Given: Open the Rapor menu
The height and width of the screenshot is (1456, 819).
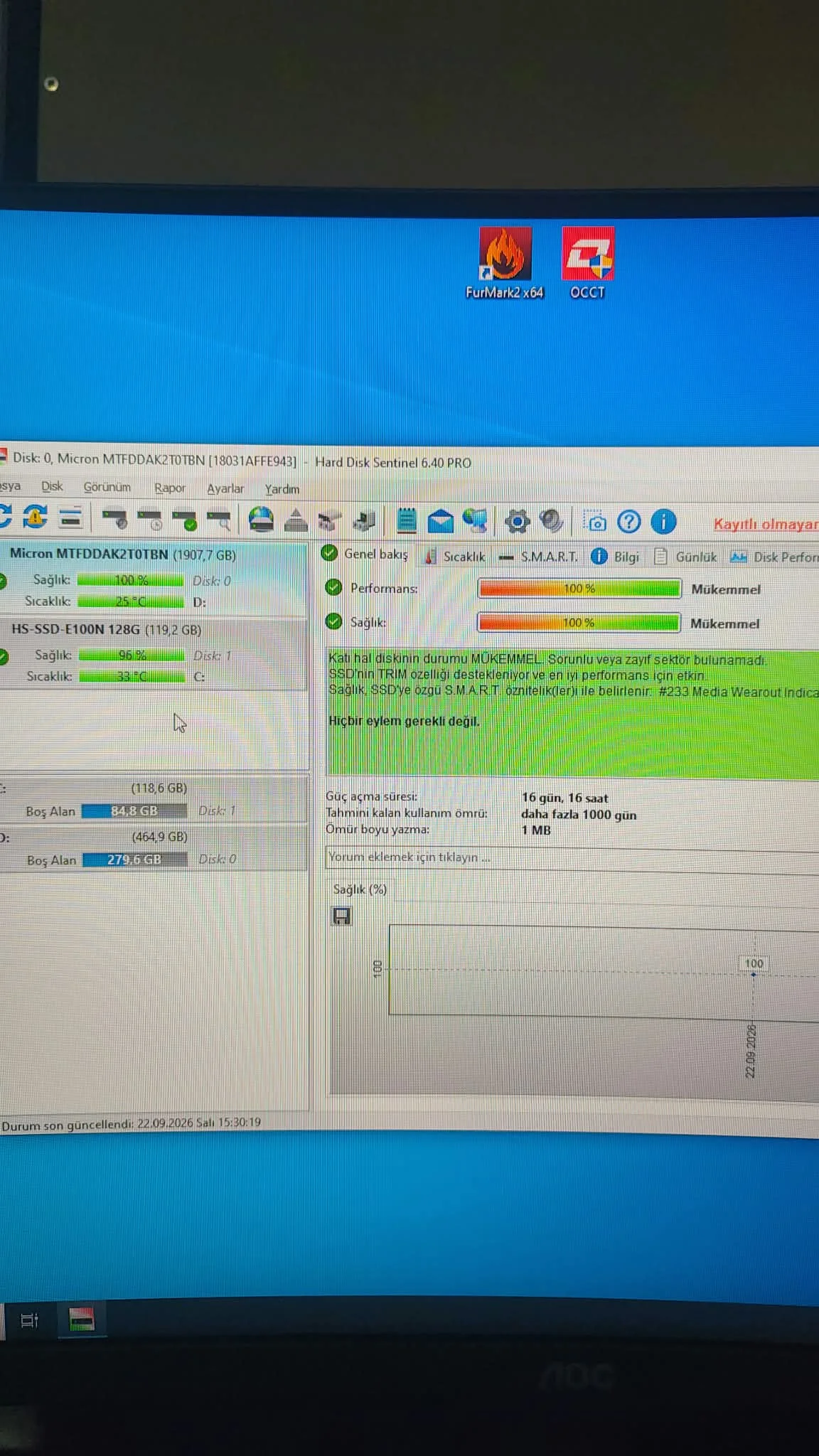Looking at the screenshot, I should [x=169, y=488].
